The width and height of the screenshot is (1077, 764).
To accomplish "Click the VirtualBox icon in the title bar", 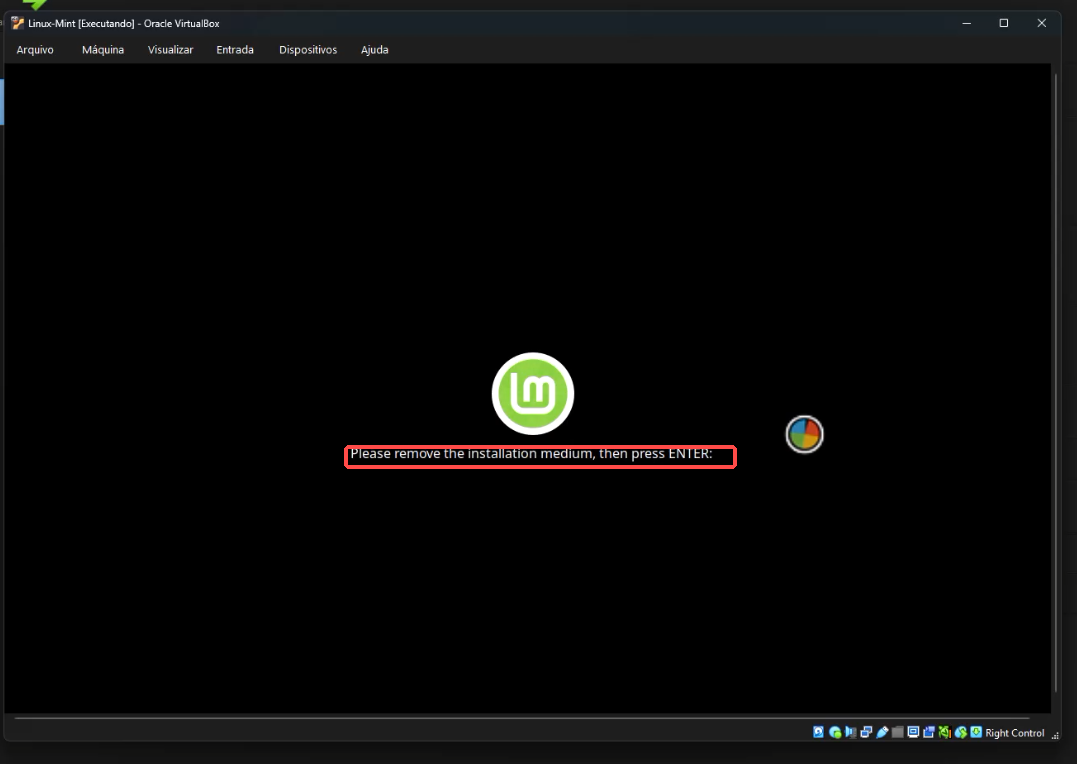I will click(17, 23).
